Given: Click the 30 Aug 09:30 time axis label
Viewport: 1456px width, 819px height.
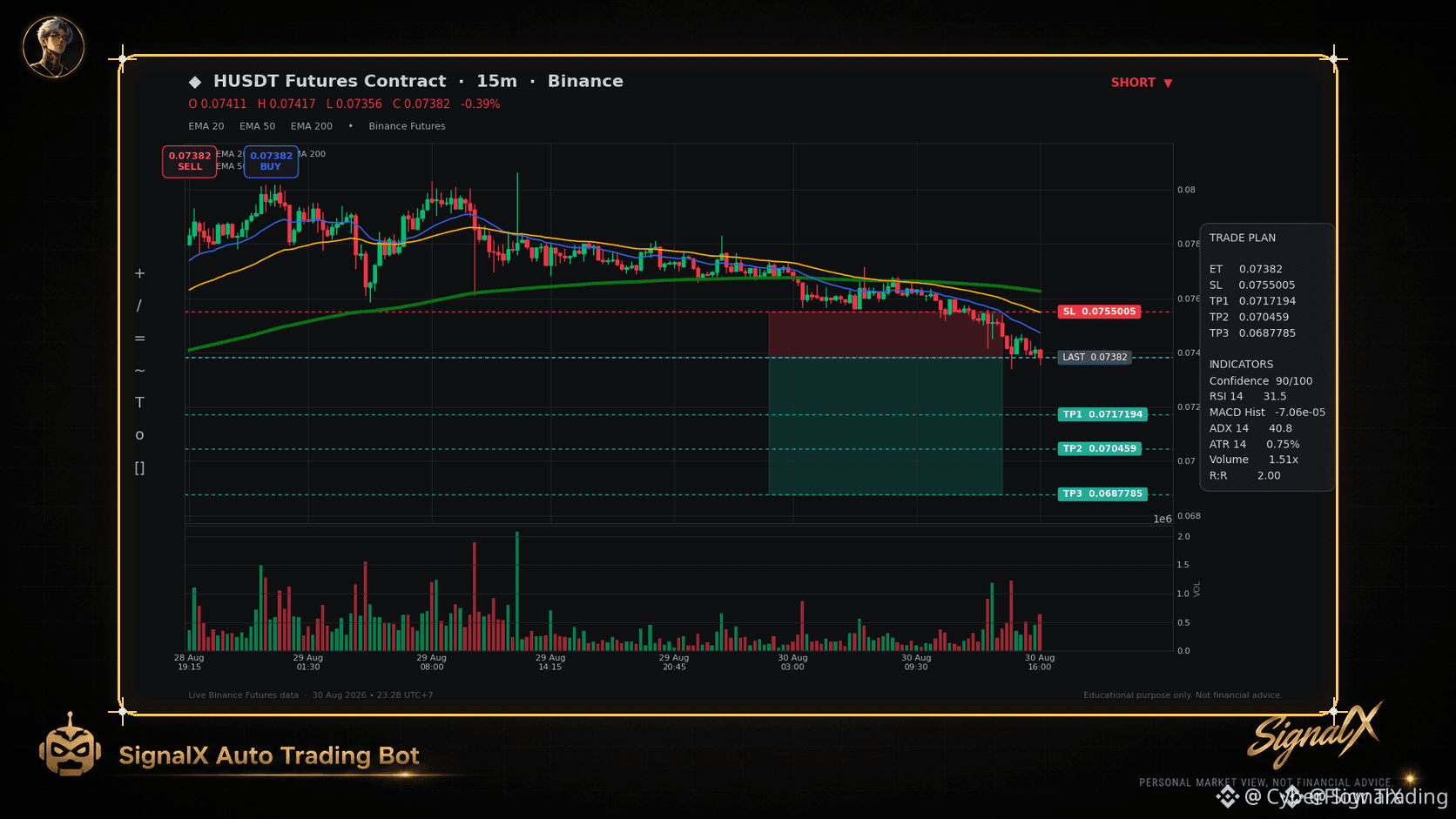Looking at the screenshot, I should pyautogui.click(x=916, y=662).
